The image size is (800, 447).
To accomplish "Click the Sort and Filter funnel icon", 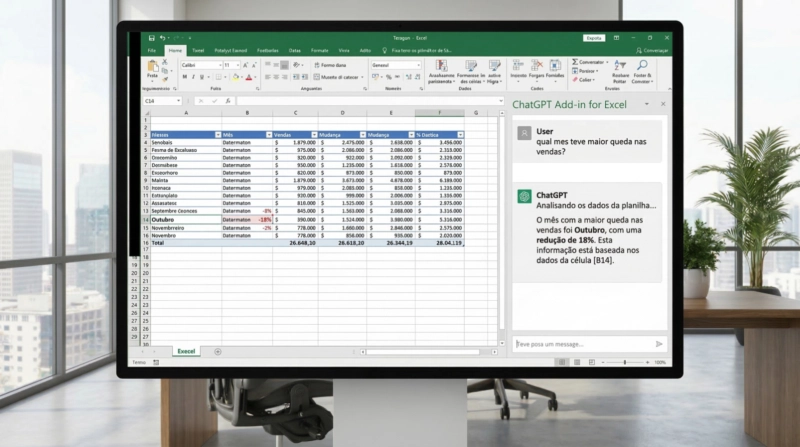I will pos(620,65).
